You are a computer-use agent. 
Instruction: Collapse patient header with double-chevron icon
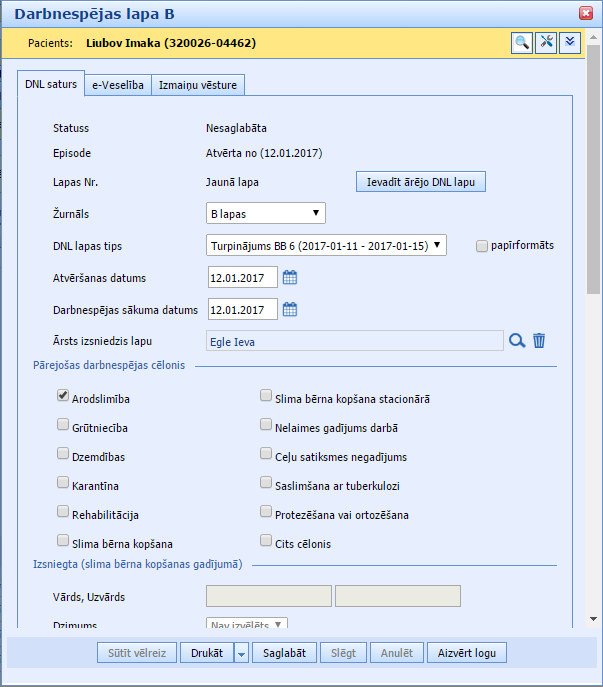(570, 42)
